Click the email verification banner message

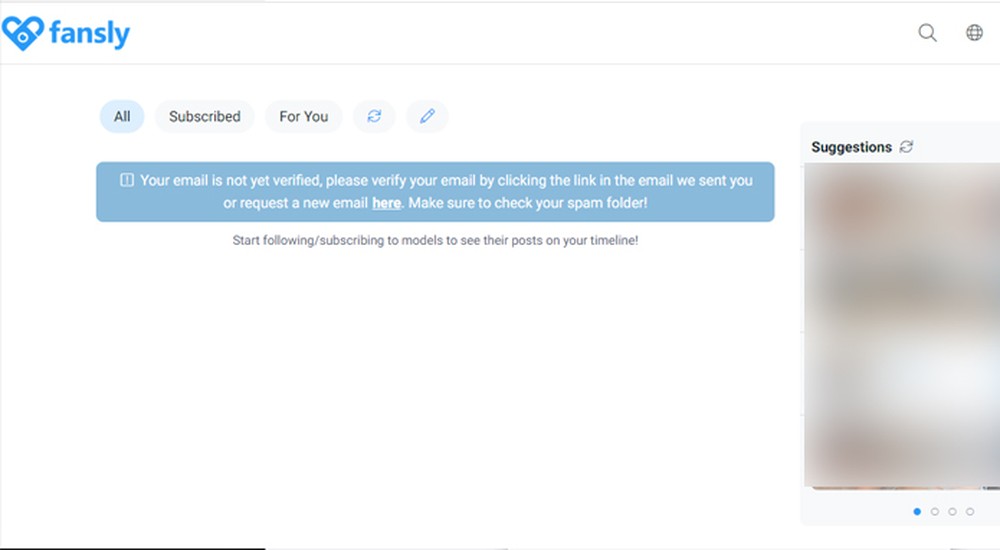tap(445, 191)
